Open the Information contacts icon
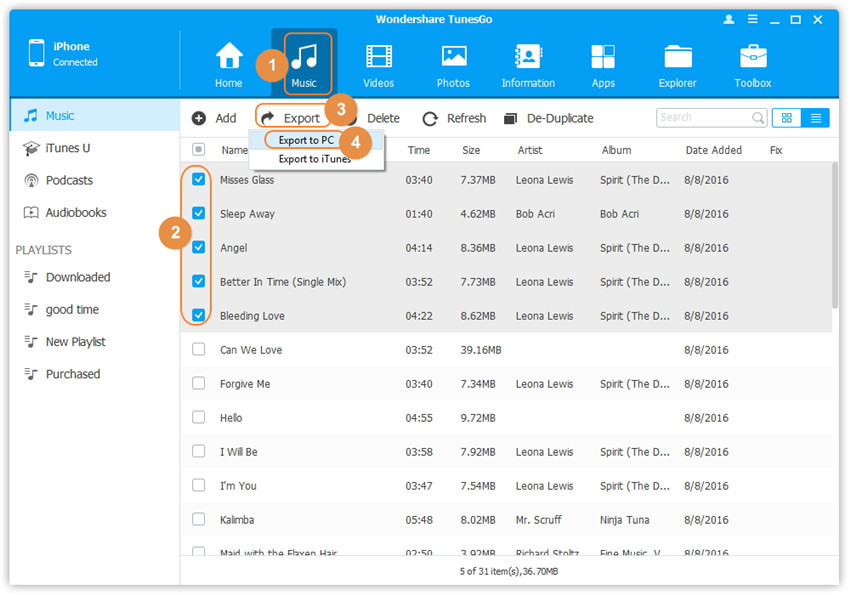The image size is (850, 595). click(528, 58)
